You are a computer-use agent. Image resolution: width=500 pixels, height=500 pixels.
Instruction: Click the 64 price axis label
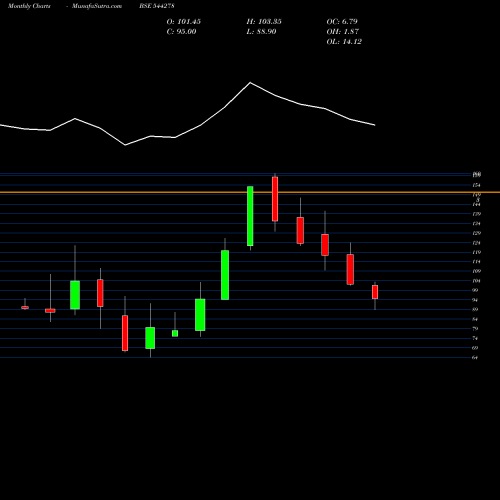click(476, 357)
